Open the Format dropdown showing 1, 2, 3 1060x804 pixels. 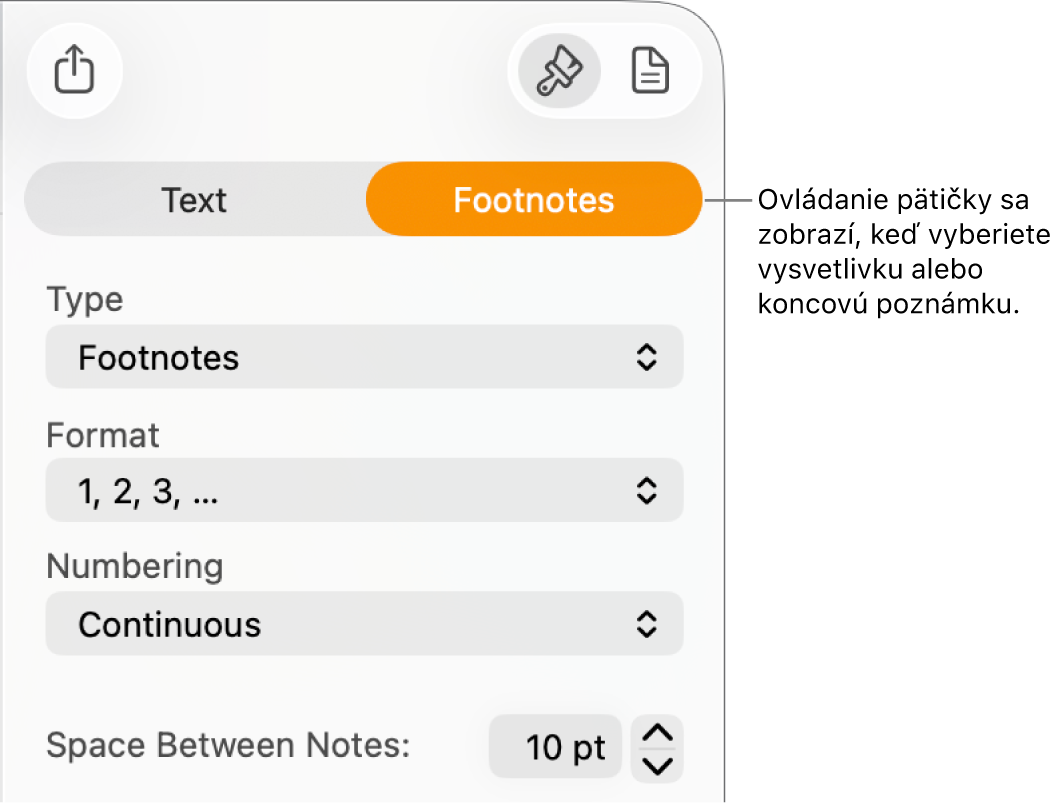click(x=364, y=490)
